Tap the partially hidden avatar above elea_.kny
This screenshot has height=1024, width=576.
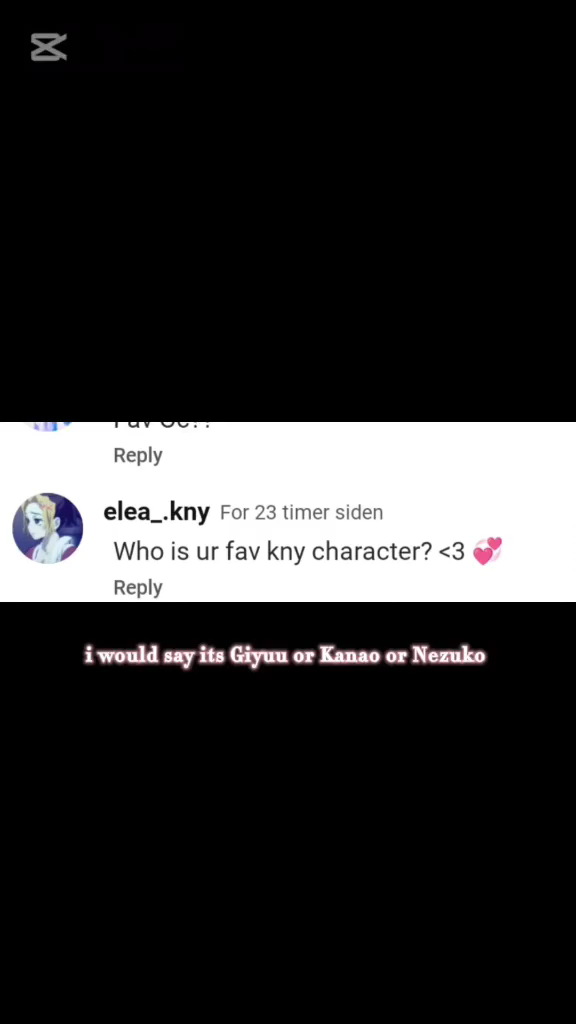48,426
